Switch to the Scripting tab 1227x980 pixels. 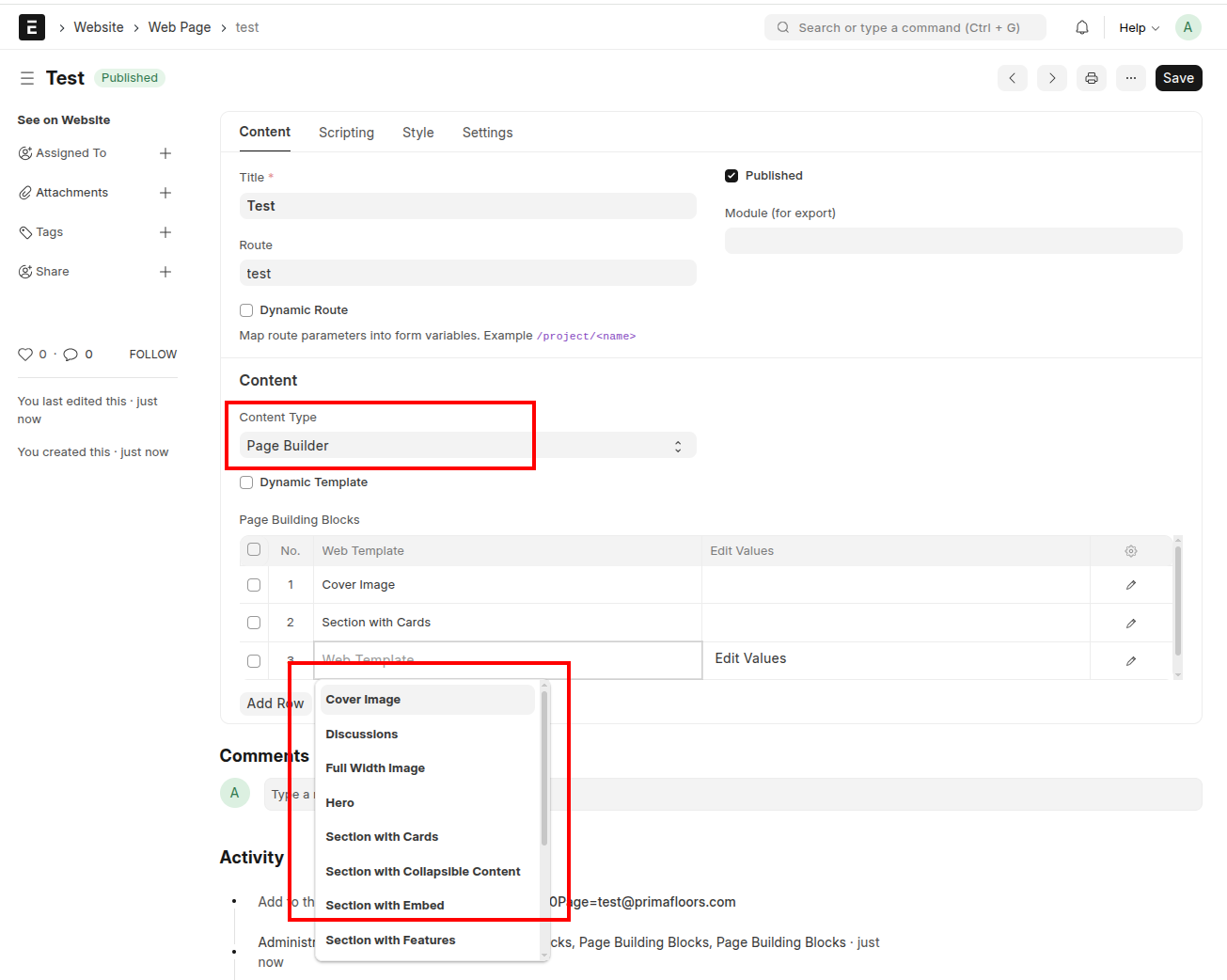coord(346,133)
